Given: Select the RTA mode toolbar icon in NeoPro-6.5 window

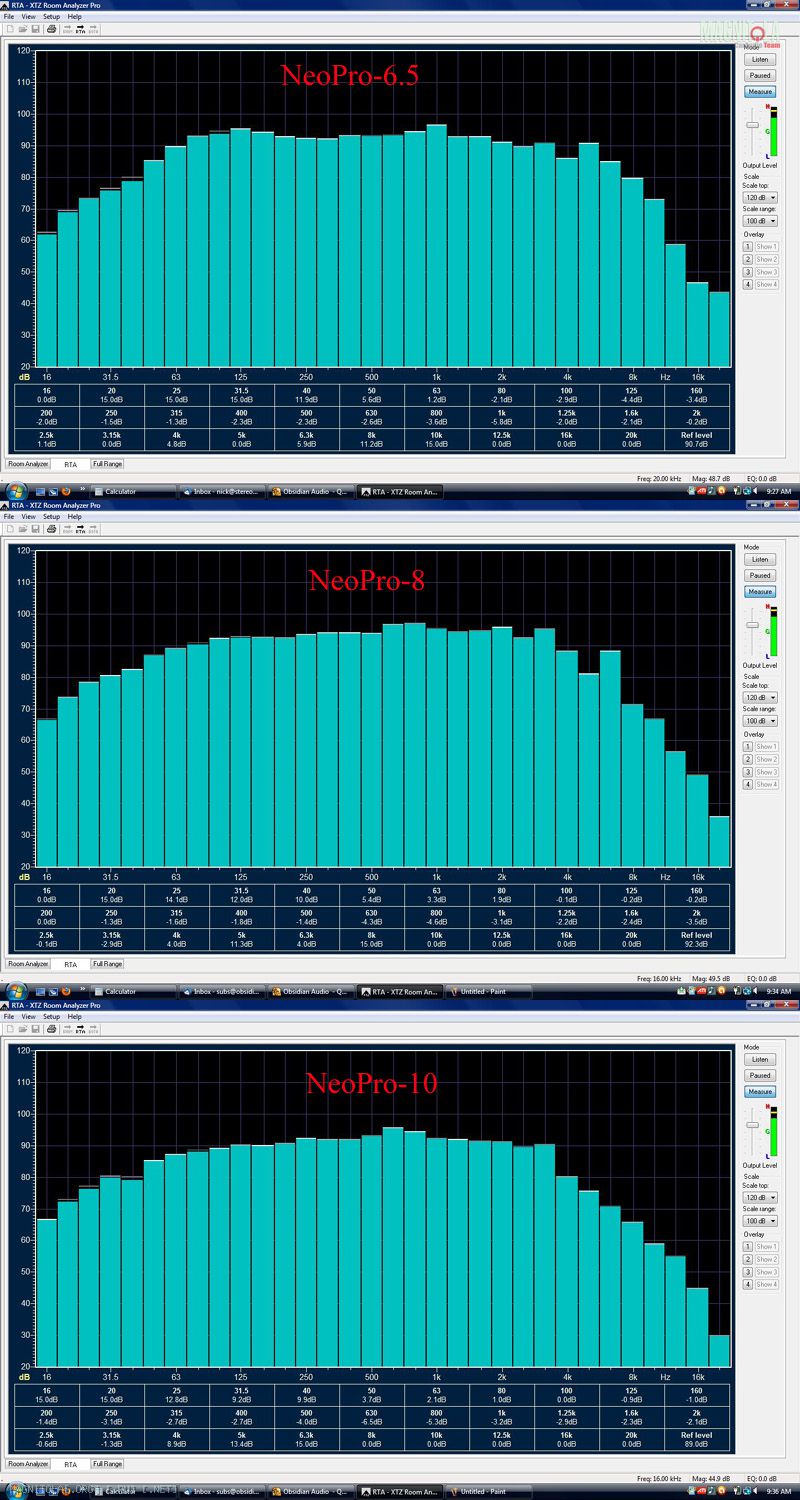Looking at the screenshot, I should click(80, 29).
